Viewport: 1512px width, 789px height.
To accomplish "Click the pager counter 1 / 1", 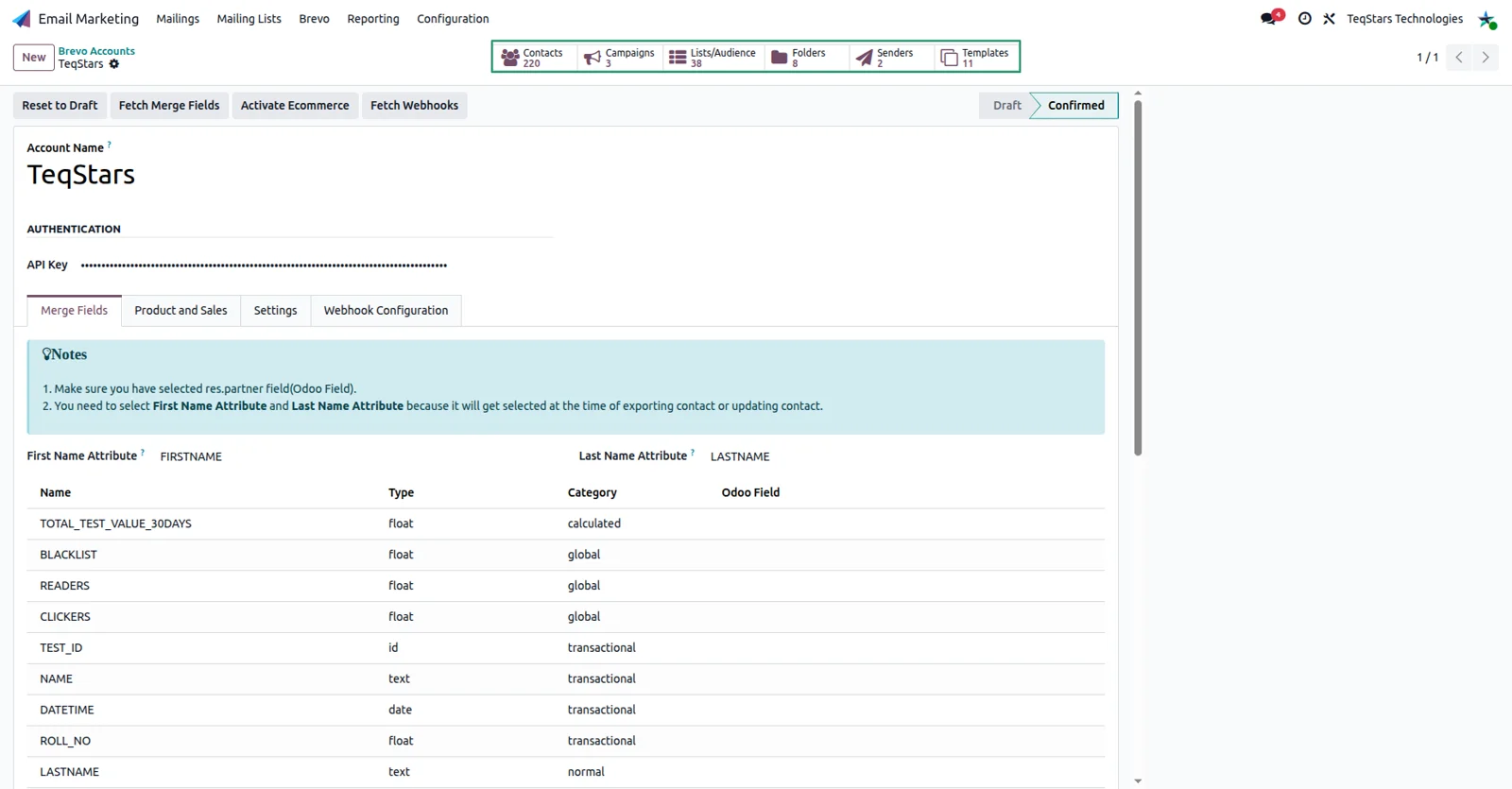I will click(x=1427, y=58).
